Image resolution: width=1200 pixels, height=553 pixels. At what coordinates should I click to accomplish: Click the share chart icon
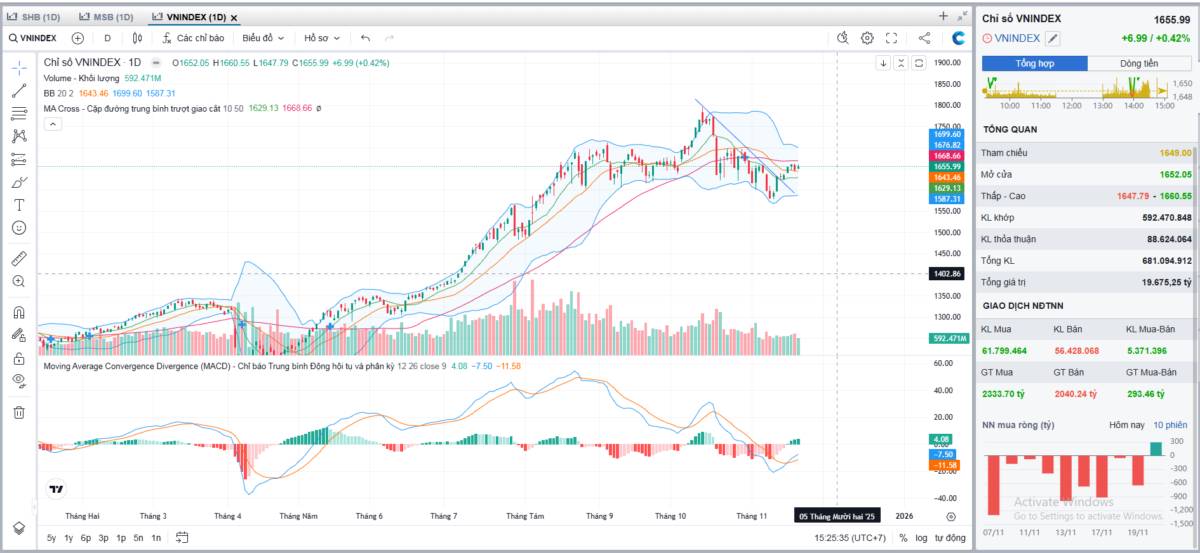[x=924, y=38]
